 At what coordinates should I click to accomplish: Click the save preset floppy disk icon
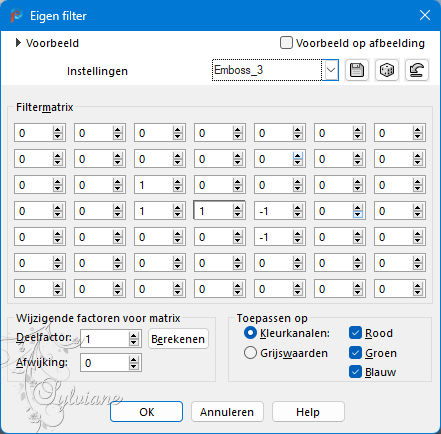[357, 70]
